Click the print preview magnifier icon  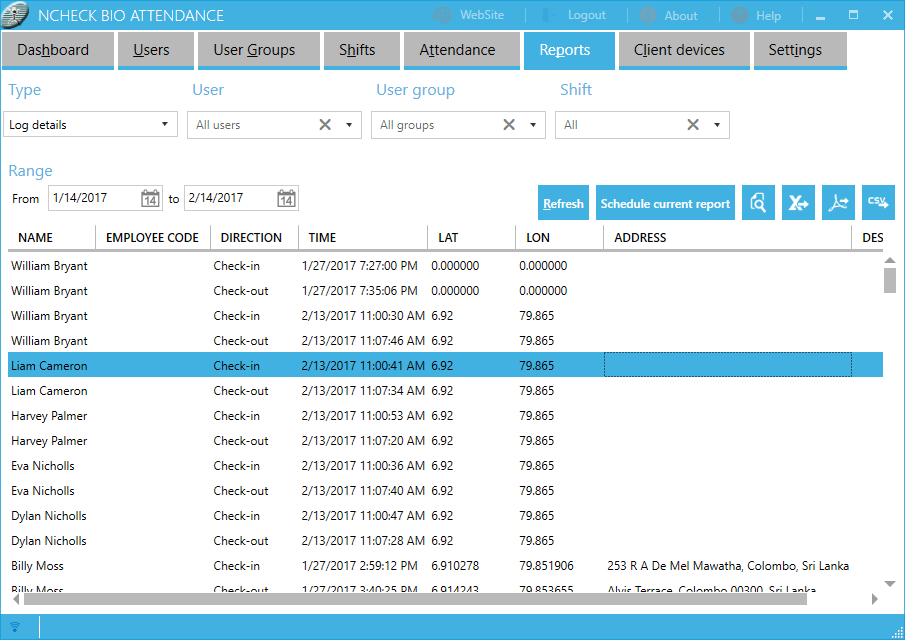pos(758,203)
